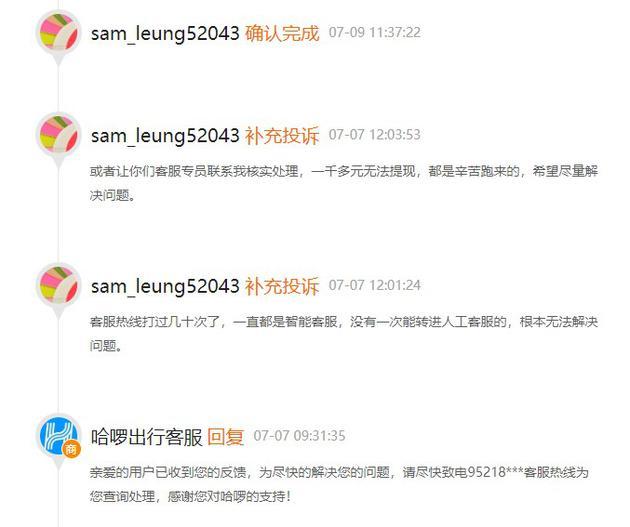Click 补充投诉 label at 12:03:53
Screen dimensions: 630x527
coord(282,136)
